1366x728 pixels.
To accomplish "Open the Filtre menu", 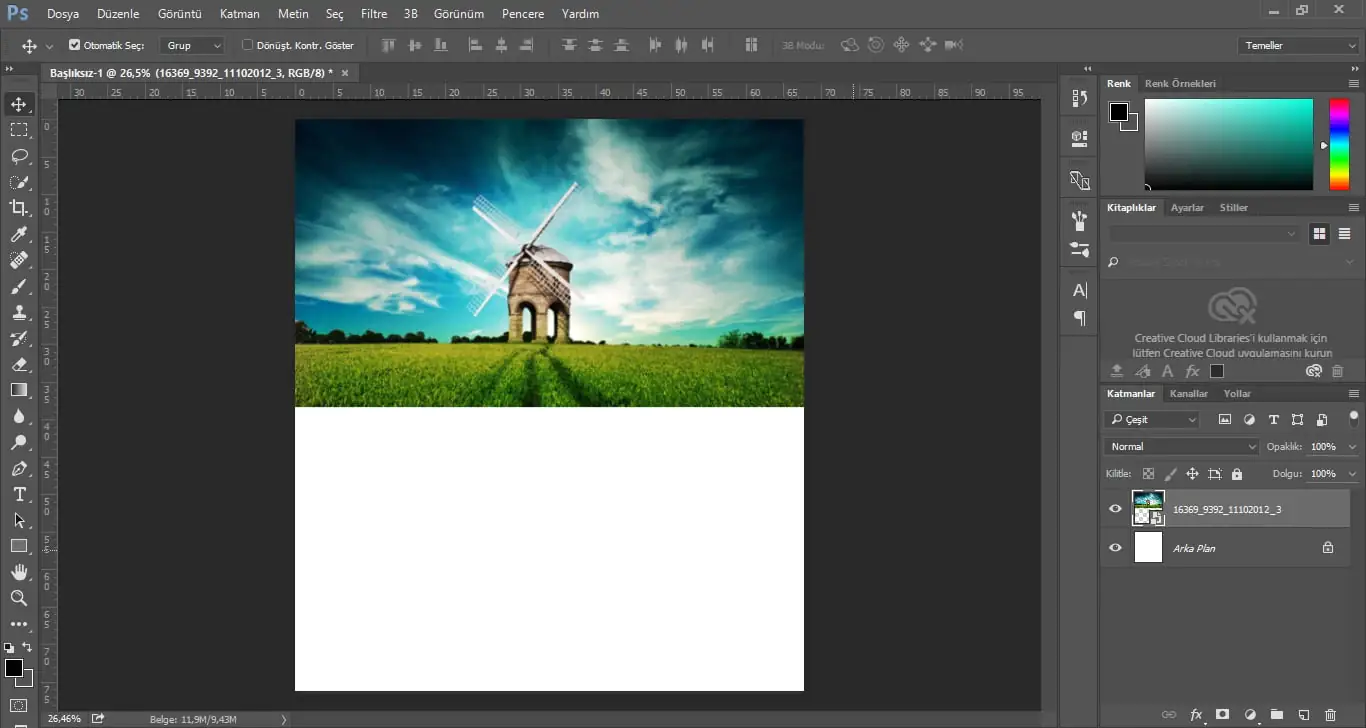I will coord(374,14).
